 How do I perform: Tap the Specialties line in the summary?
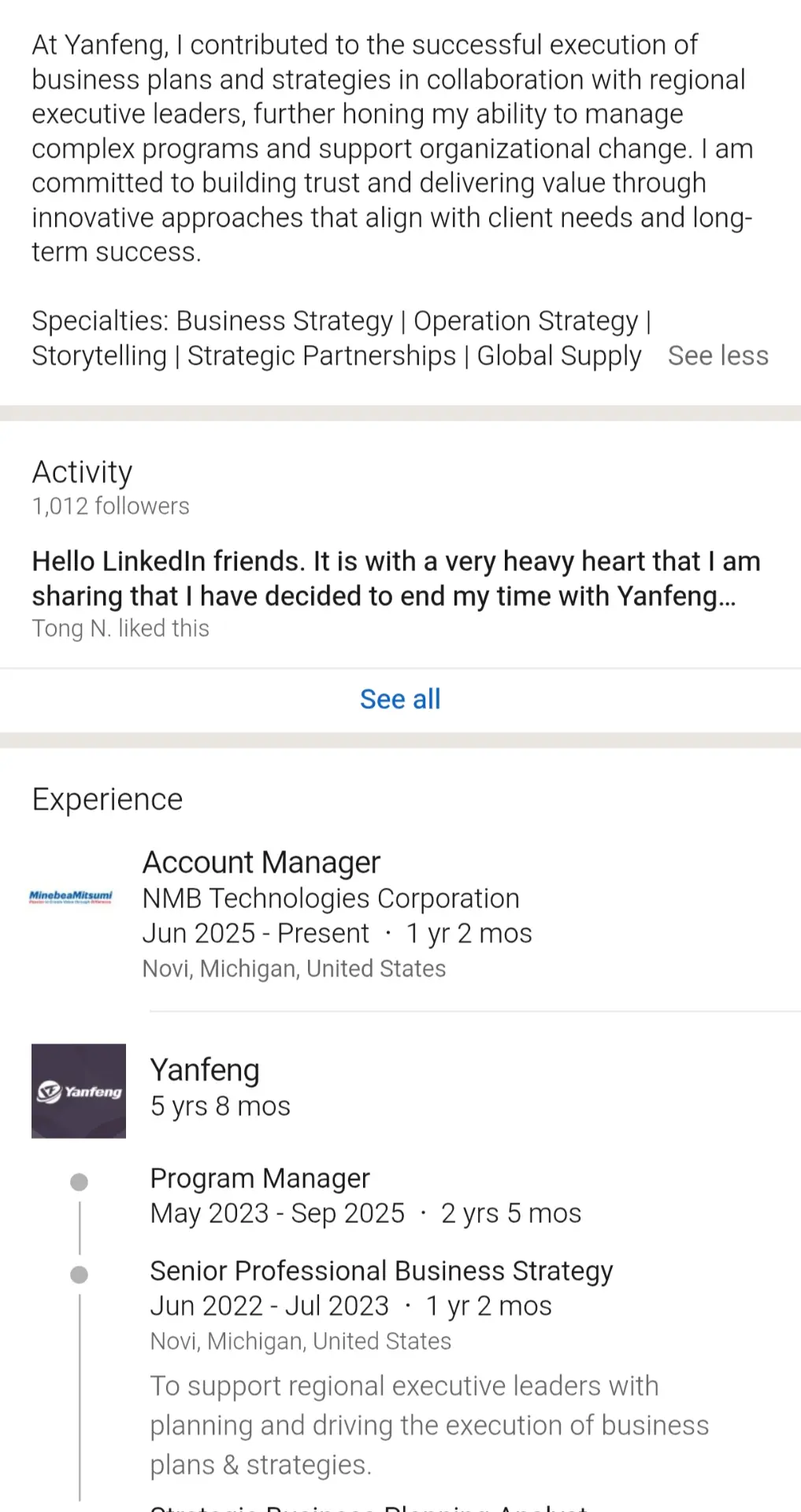tap(342, 339)
